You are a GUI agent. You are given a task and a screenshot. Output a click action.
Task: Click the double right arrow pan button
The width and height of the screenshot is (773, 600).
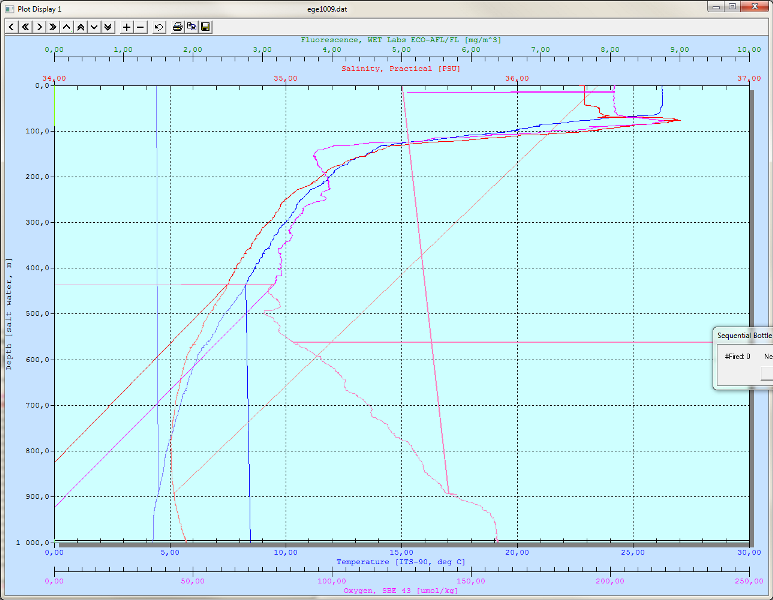point(53,27)
